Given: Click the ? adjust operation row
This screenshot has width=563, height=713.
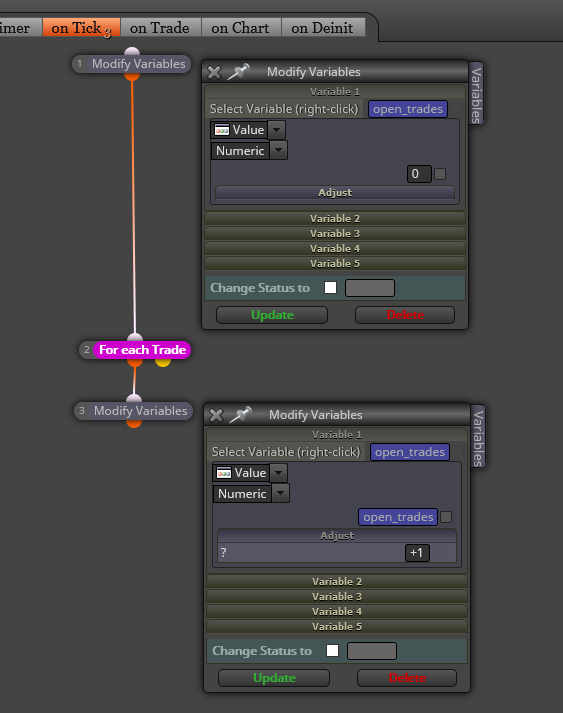Looking at the screenshot, I should 337,553.
